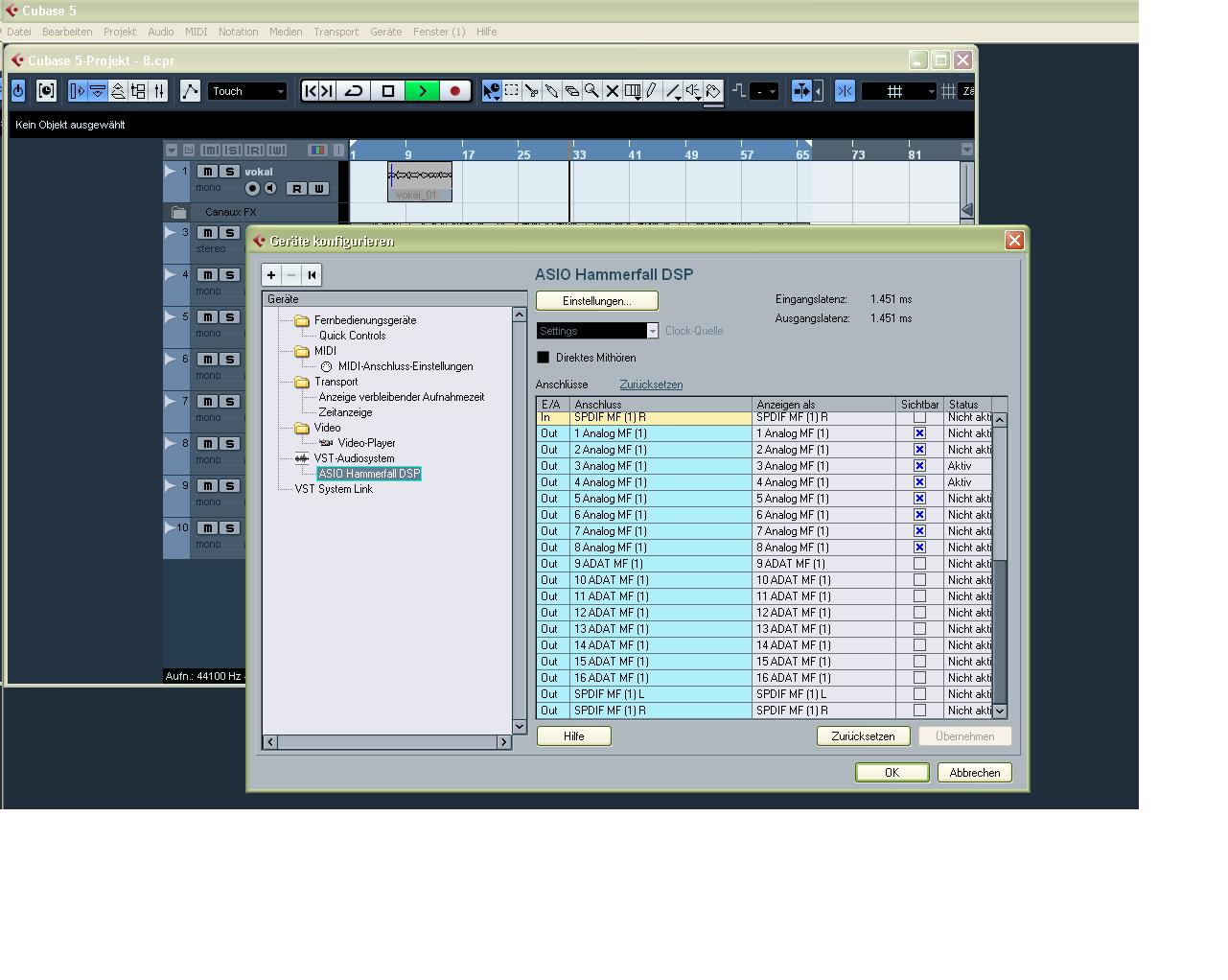Open the Datei menu
This screenshot has height=980, width=1228.
click(19, 32)
